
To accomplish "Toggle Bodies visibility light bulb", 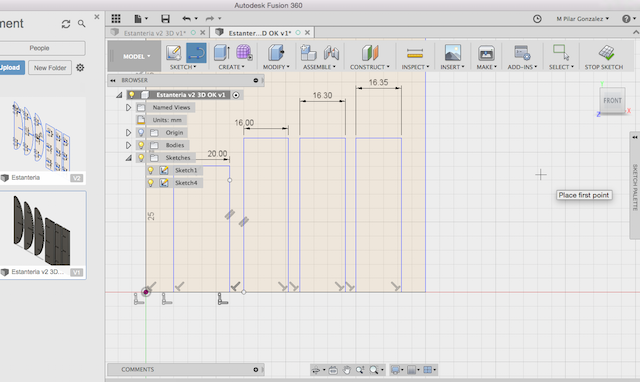I will coord(141,145).
